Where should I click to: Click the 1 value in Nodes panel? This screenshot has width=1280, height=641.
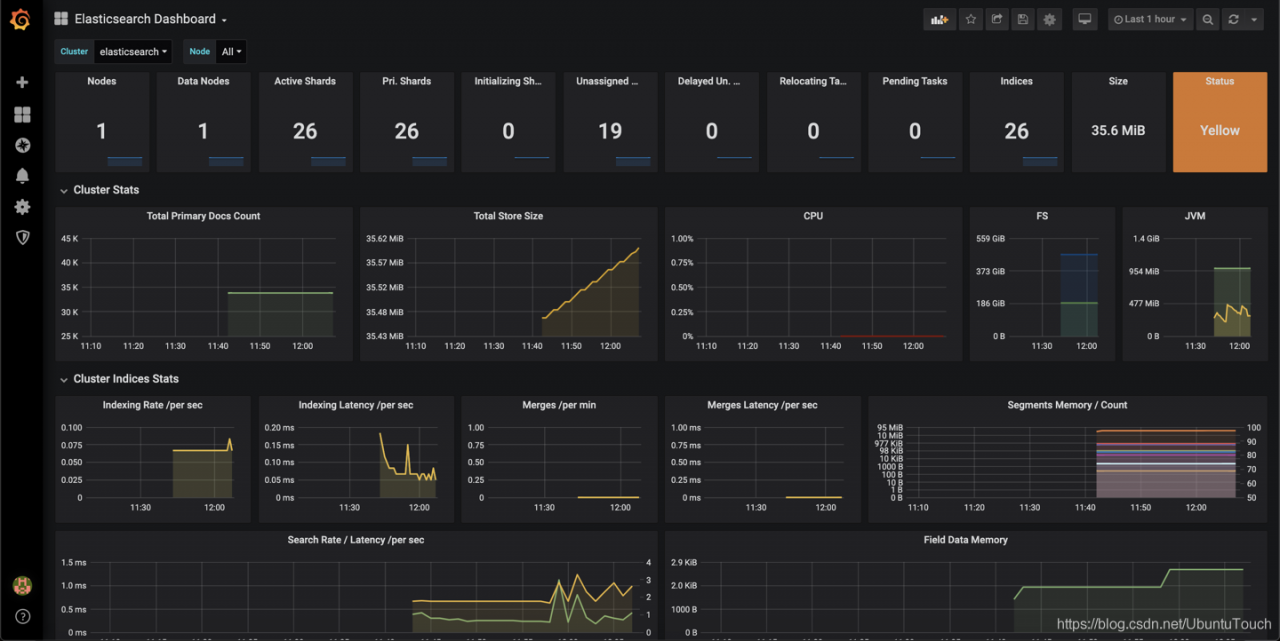point(102,131)
